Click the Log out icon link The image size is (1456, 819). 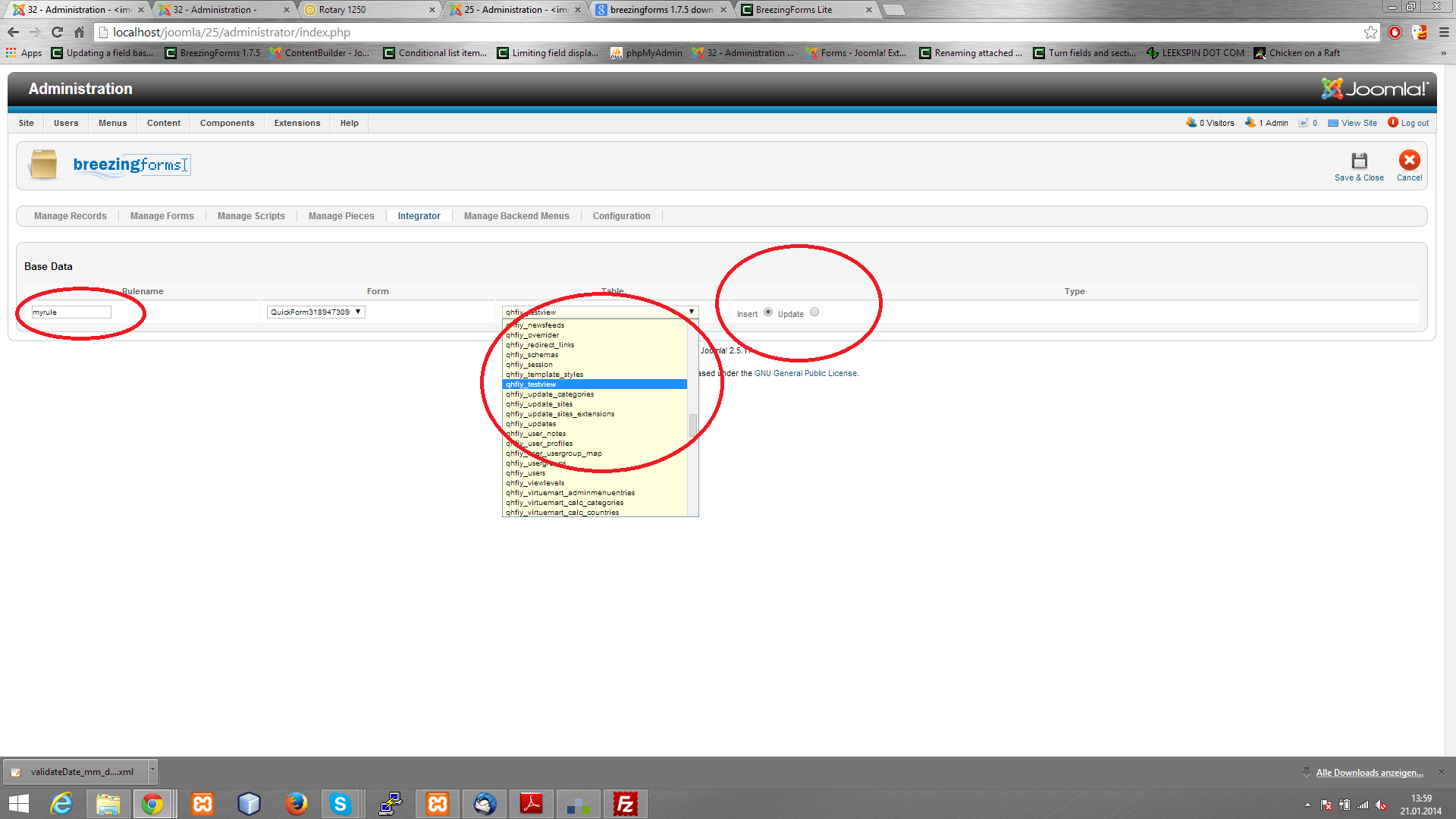click(1408, 123)
